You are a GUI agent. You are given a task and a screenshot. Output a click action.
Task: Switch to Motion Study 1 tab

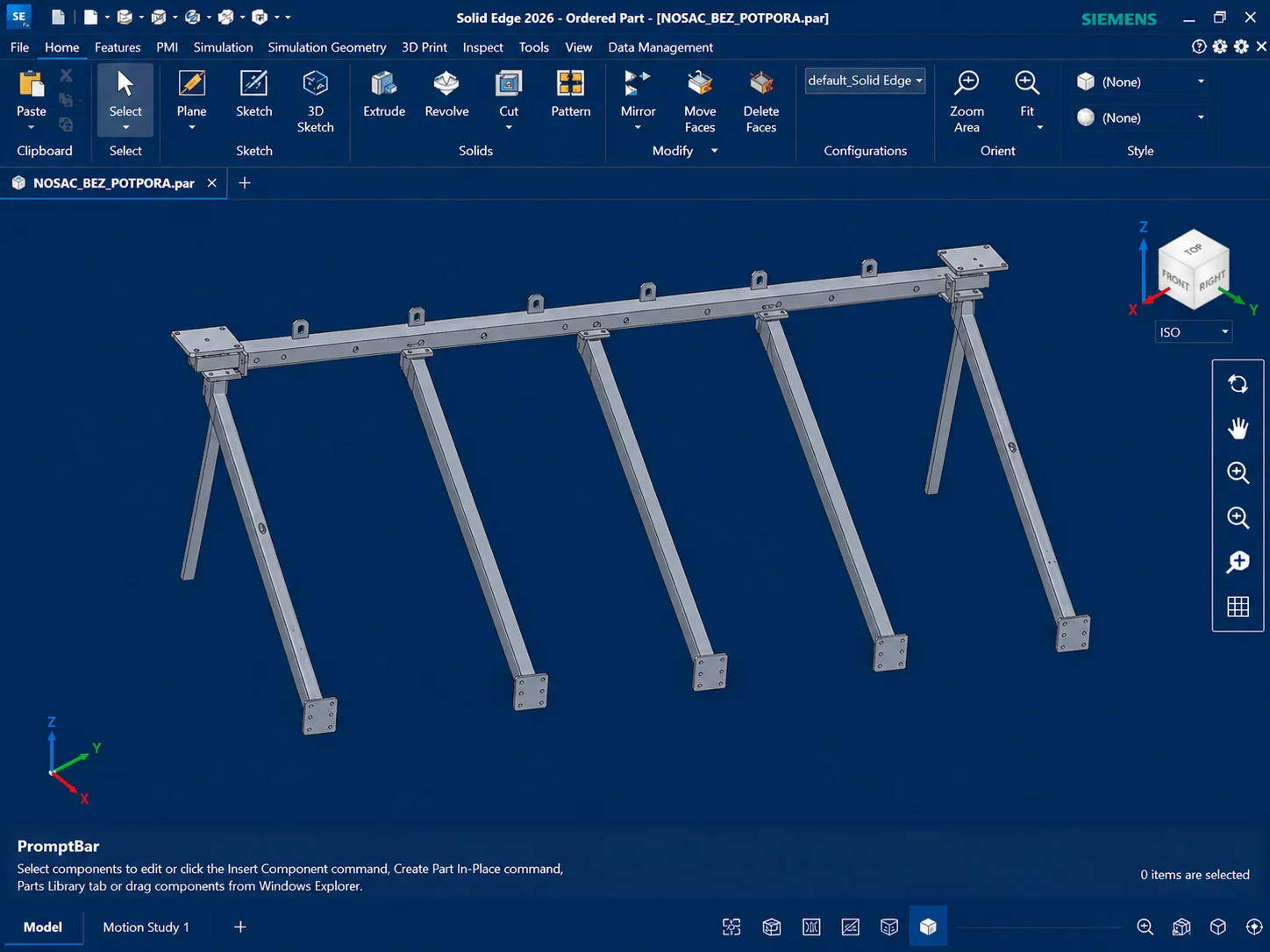(146, 927)
